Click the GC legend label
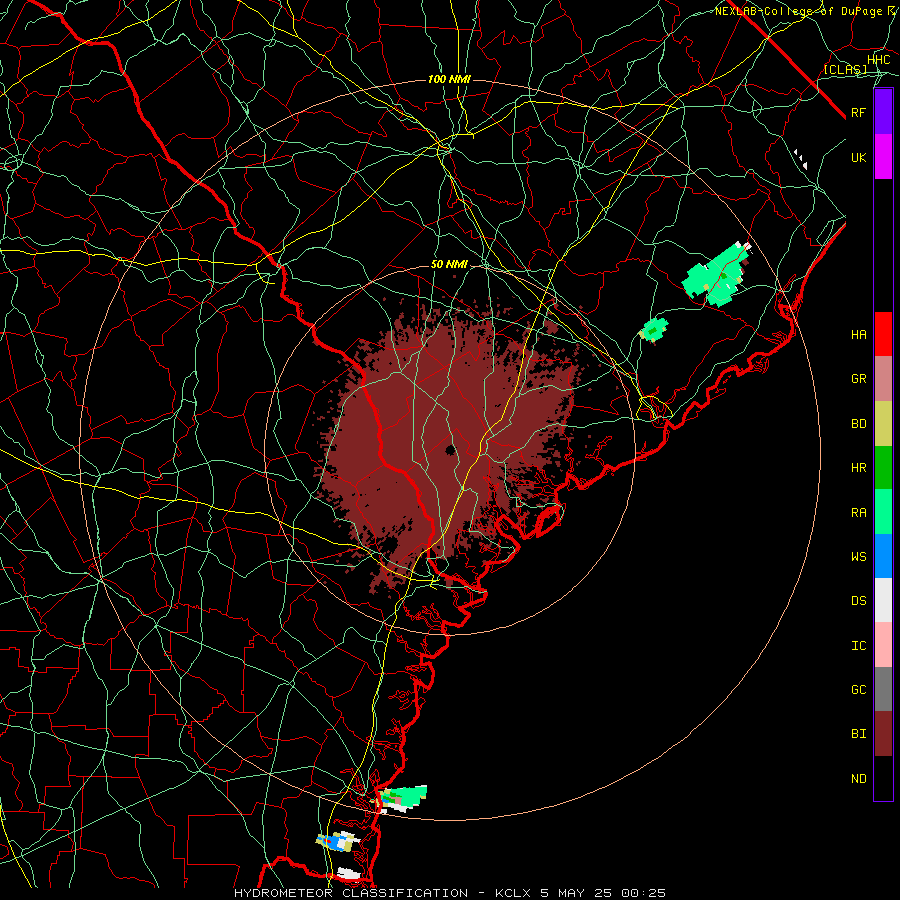 tap(858, 690)
